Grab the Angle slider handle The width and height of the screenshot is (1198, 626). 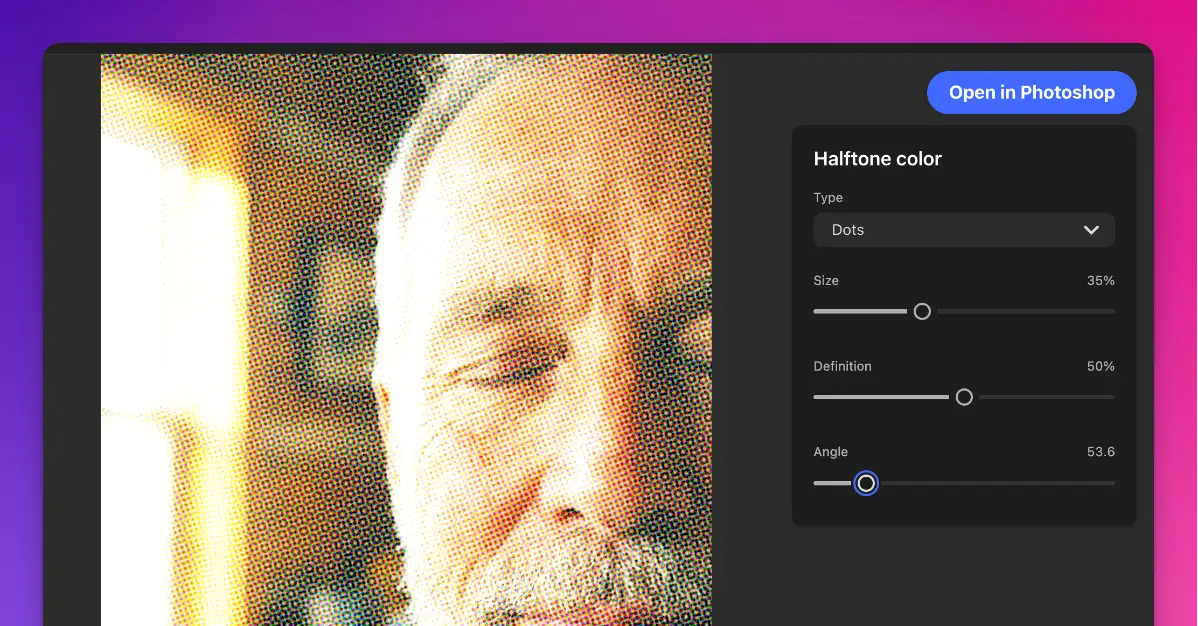(866, 483)
